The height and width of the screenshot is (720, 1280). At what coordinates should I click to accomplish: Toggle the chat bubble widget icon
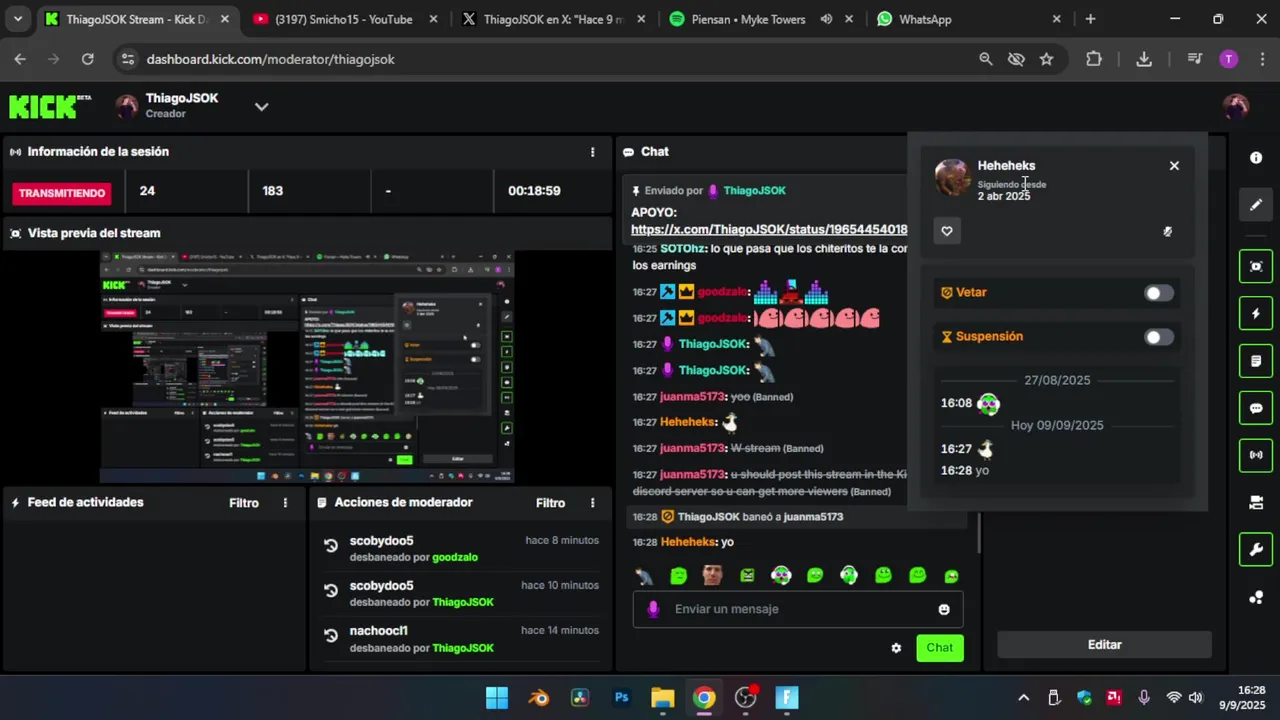[1256, 408]
